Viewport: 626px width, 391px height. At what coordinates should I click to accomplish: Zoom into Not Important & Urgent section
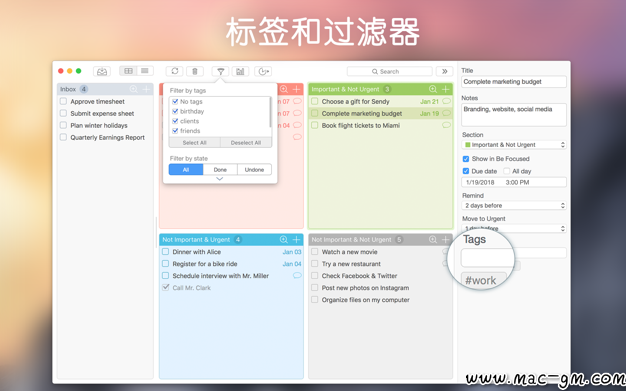click(x=283, y=240)
